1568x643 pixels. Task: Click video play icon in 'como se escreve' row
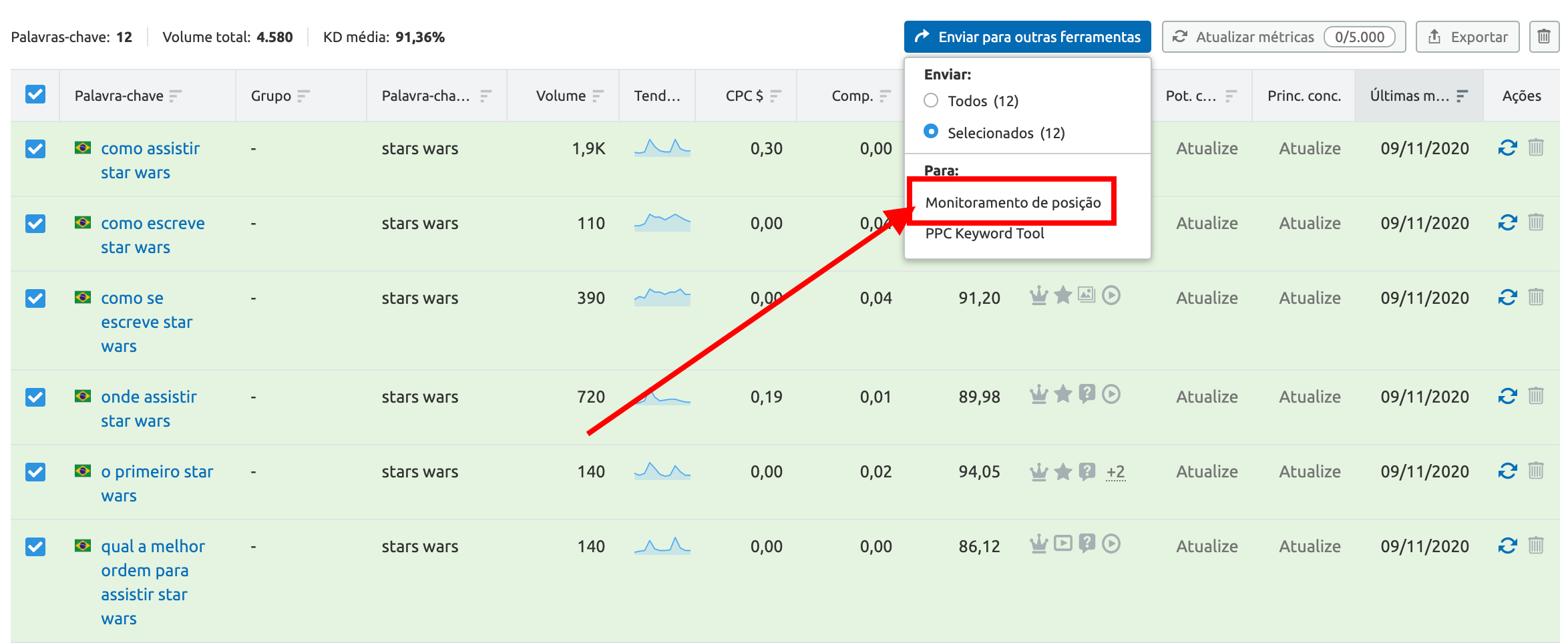click(x=1111, y=294)
